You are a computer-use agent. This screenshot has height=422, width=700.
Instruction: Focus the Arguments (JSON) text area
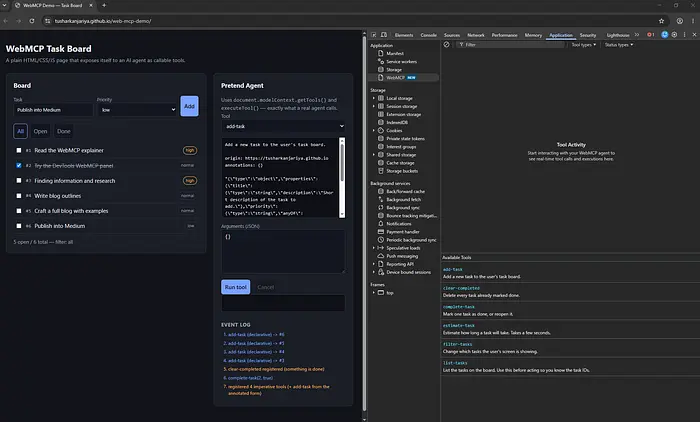283,251
